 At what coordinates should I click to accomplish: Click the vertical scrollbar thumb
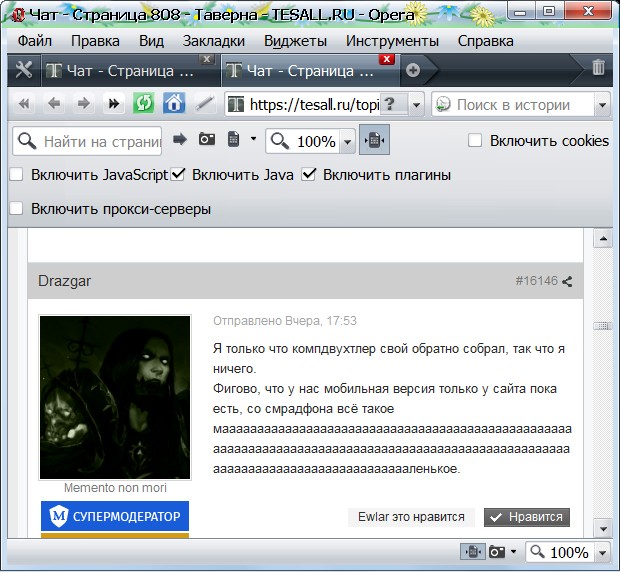[603, 326]
